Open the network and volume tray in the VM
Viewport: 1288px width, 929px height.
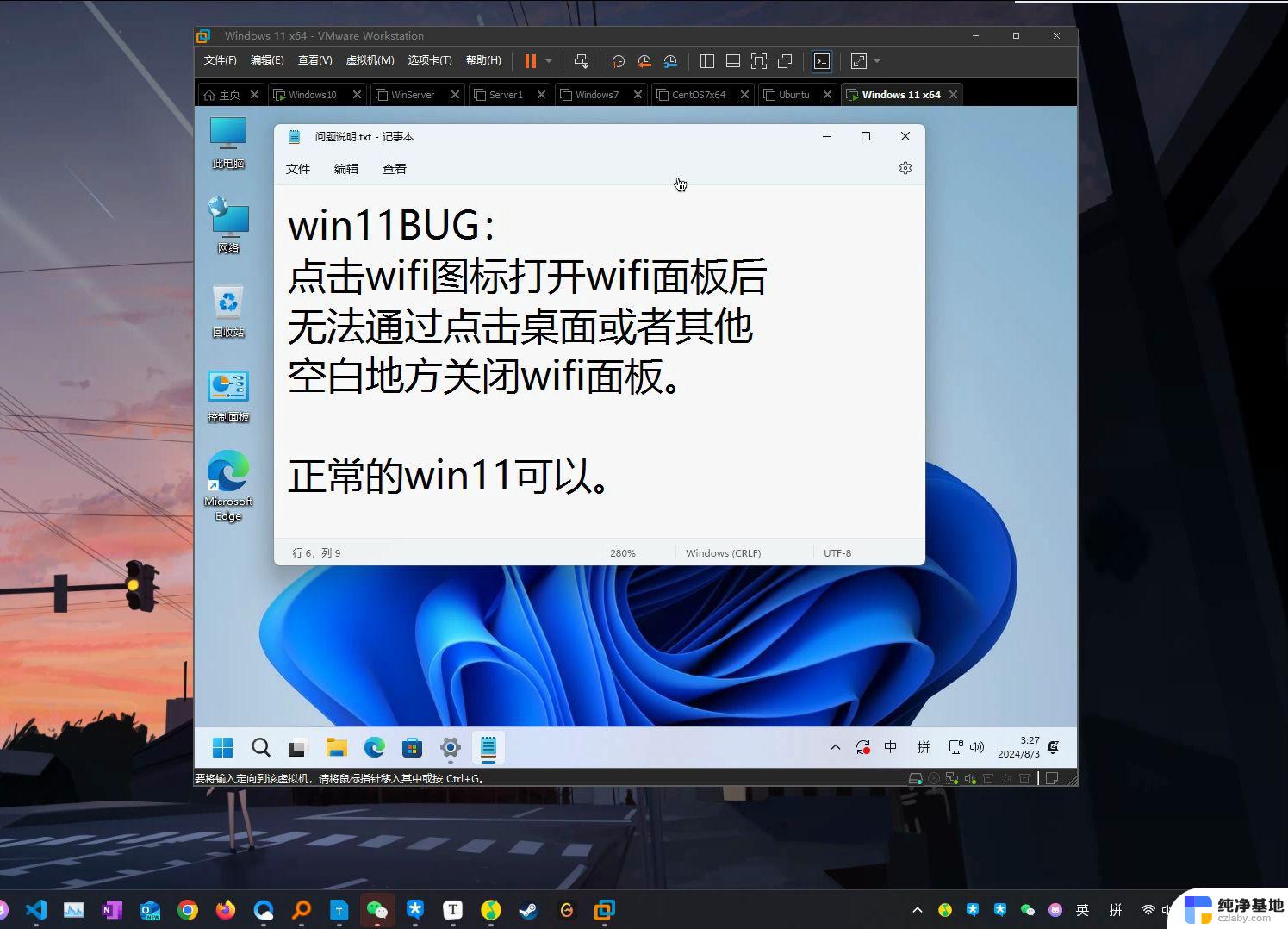coord(966,747)
